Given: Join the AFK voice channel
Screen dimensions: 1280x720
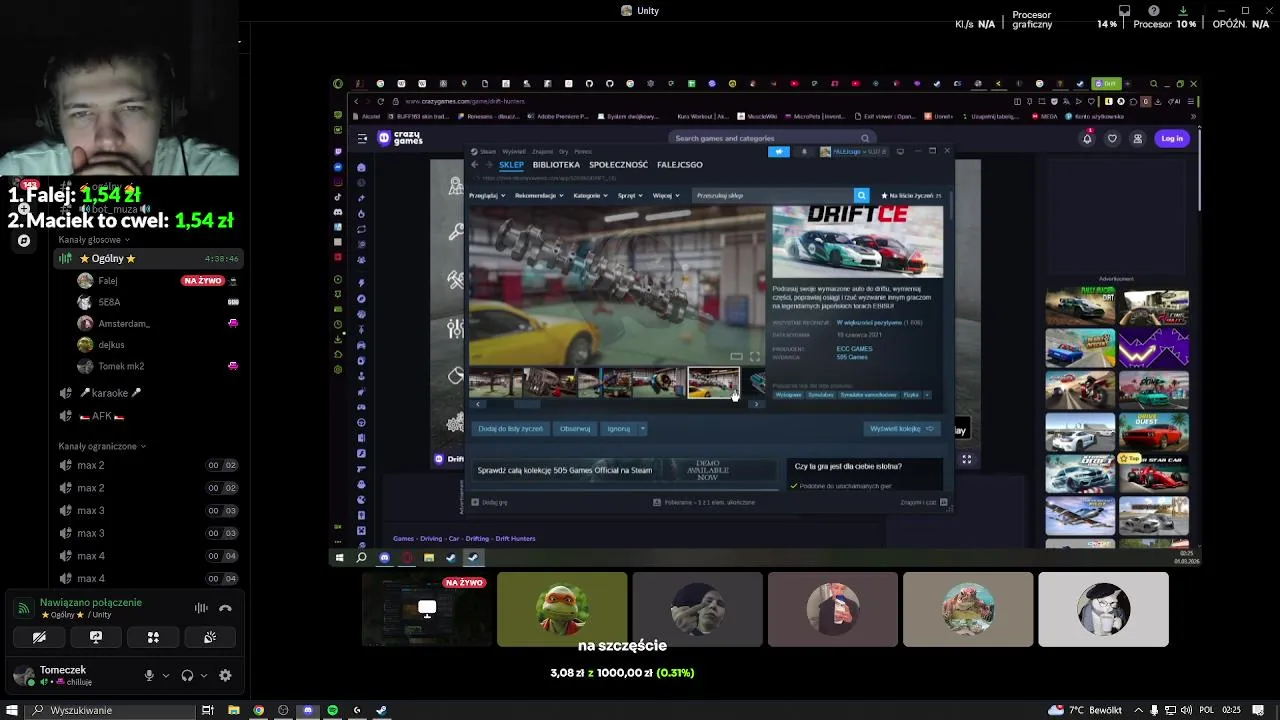Looking at the screenshot, I should (148, 416).
